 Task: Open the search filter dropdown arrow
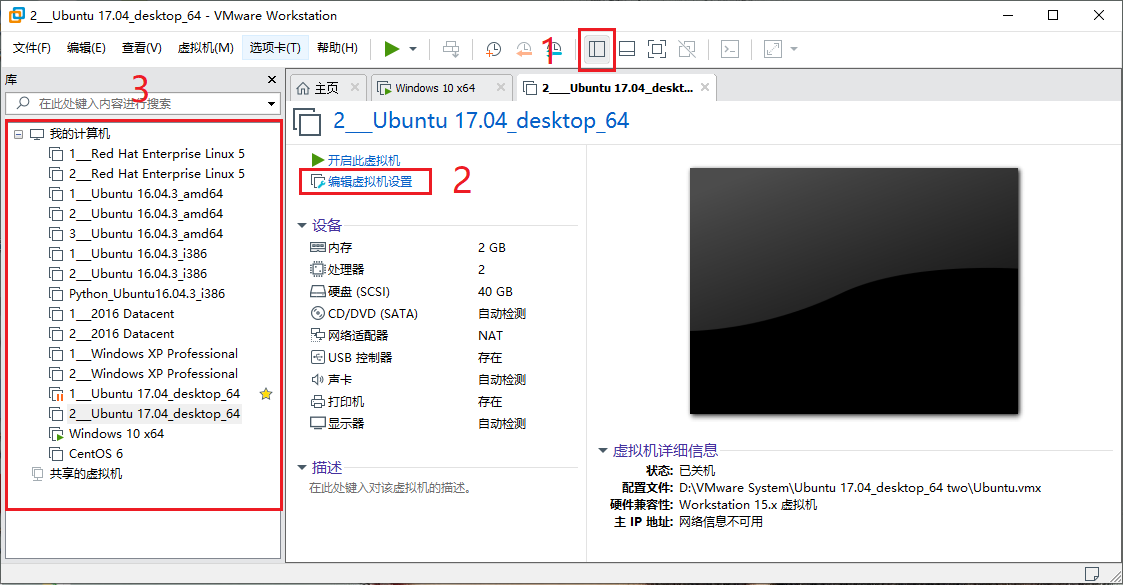pos(269,103)
